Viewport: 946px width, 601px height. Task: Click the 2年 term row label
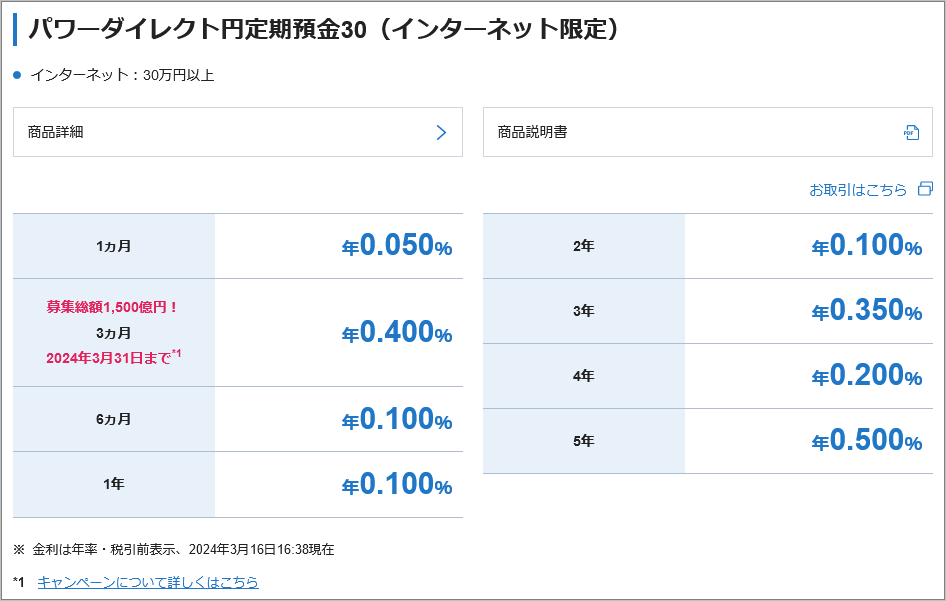coord(584,246)
